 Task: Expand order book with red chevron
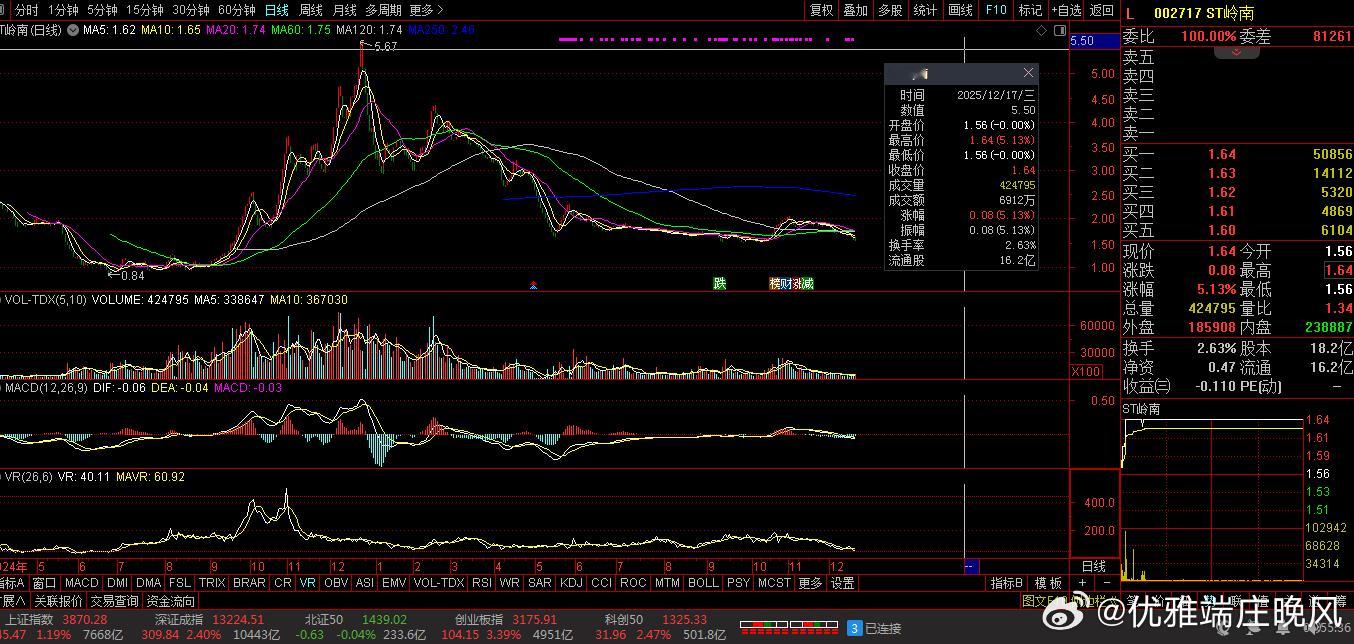pos(1237,51)
